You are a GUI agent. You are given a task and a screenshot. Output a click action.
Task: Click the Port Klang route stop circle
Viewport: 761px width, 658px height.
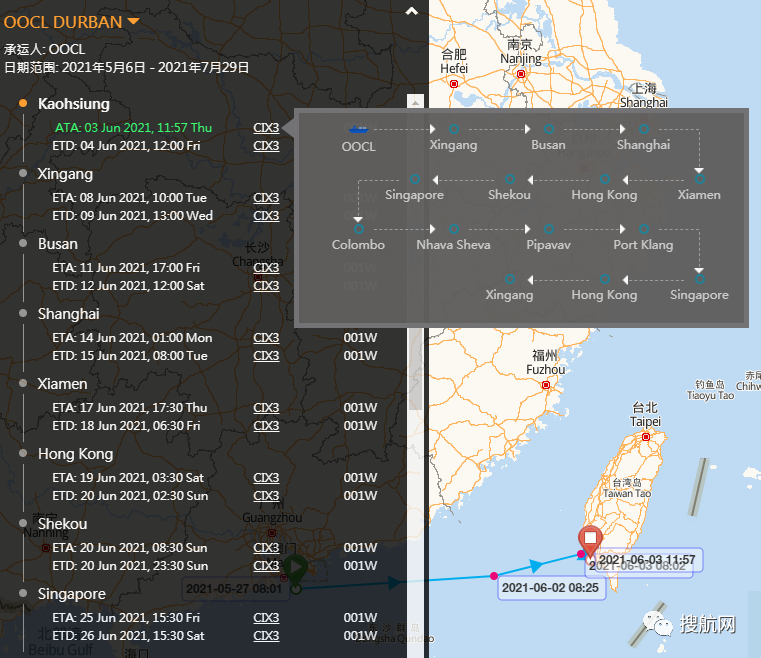coord(643,229)
